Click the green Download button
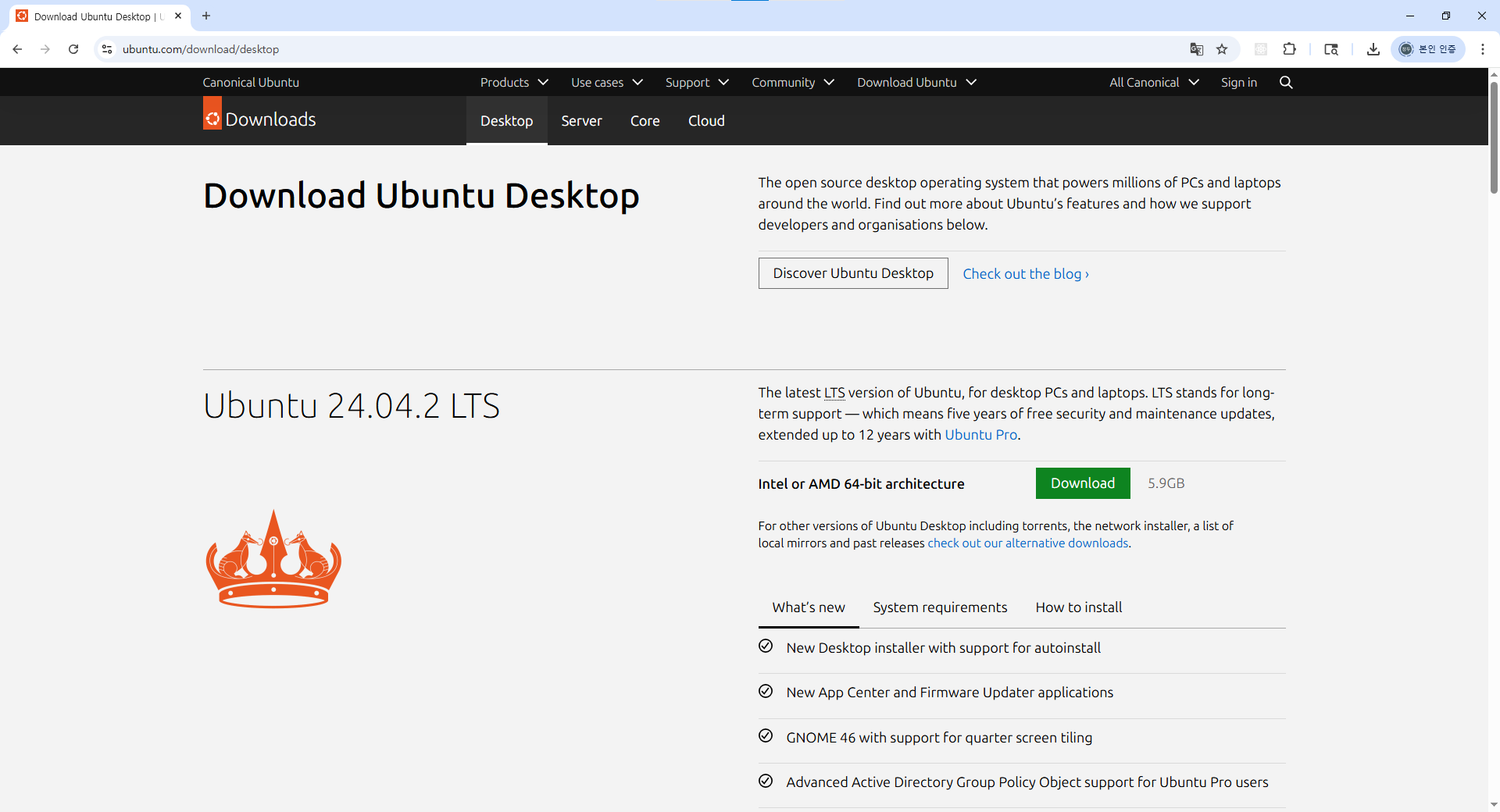This screenshot has width=1500, height=812. [x=1083, y=483]
